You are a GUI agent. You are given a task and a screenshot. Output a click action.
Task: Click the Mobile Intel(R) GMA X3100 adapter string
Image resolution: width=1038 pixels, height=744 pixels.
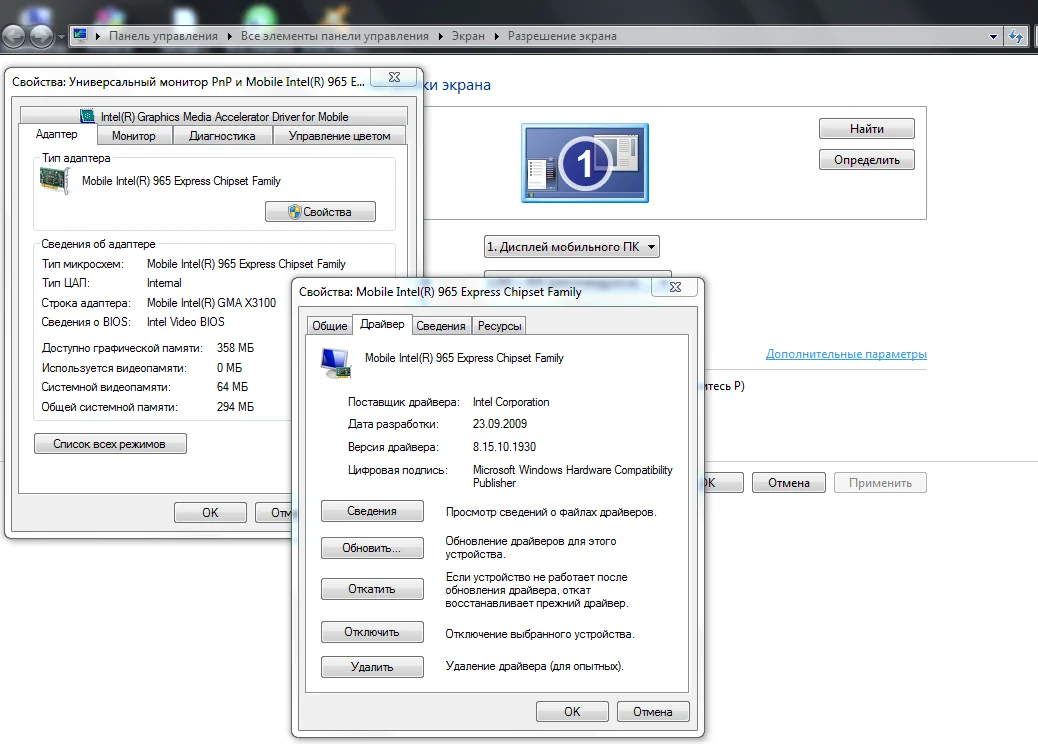(x=211, y=302)
